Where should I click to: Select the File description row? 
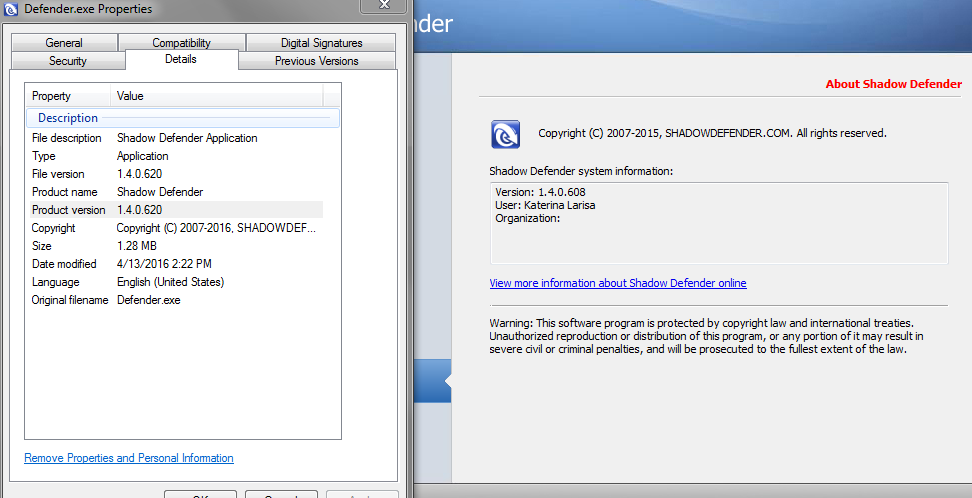pos(175,138)
